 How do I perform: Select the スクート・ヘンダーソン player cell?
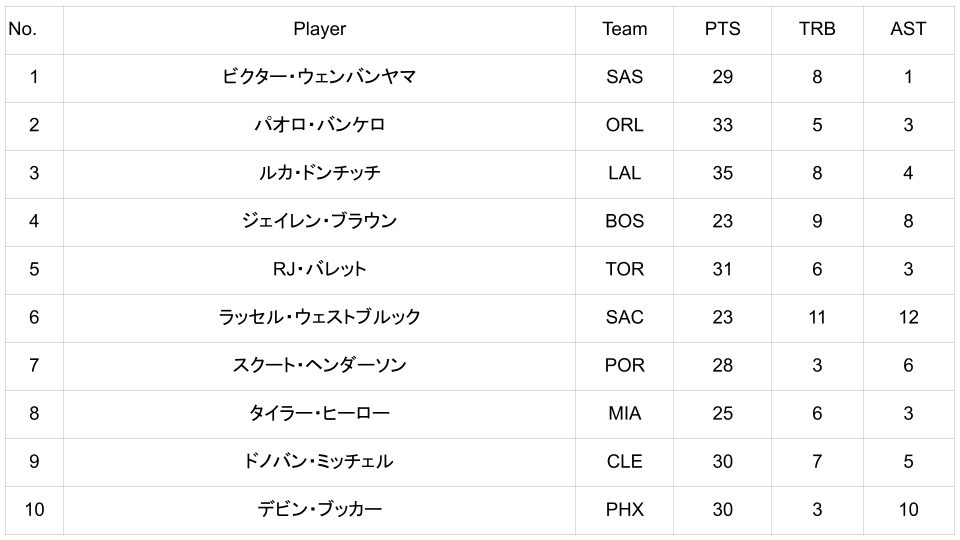[319, 365]
